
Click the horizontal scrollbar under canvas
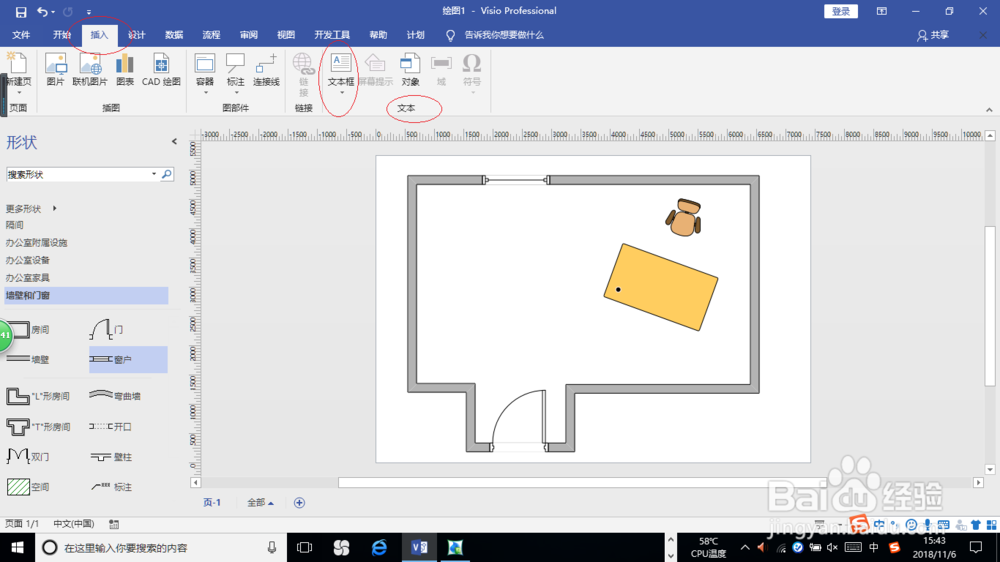(584, 483)
